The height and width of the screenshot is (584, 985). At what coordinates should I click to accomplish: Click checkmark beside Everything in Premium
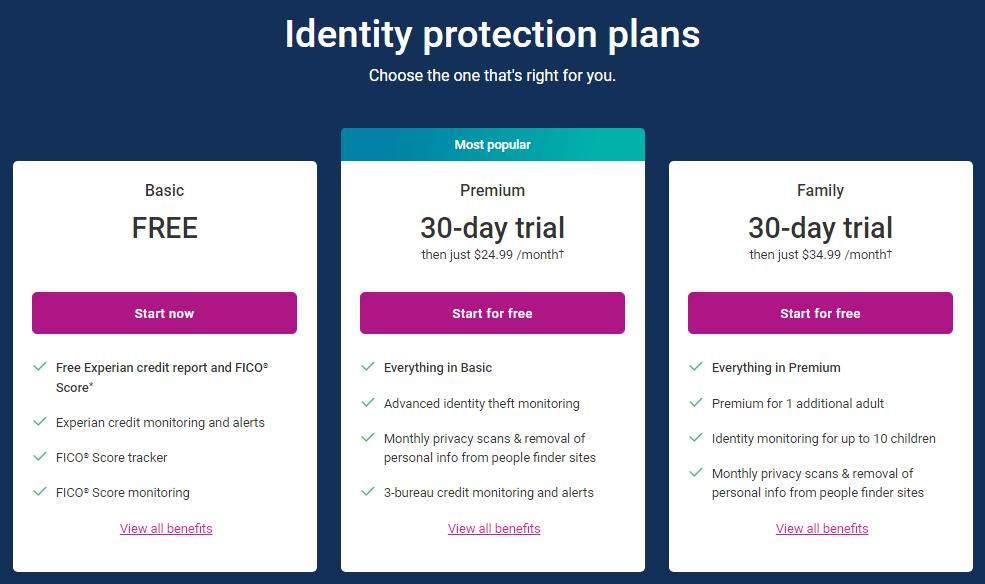(695, 367)
